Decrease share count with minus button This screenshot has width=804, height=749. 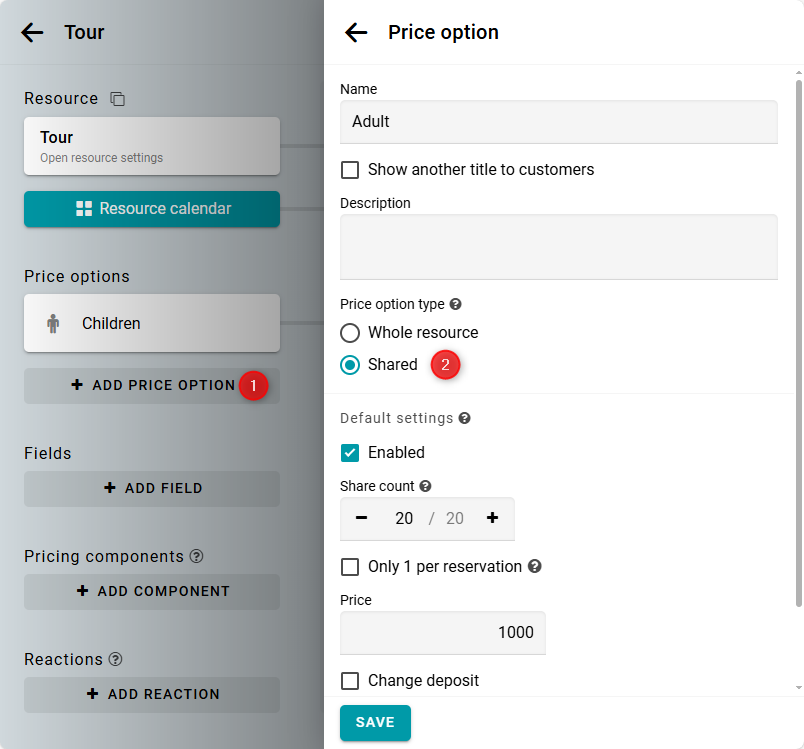coord(362,518)
